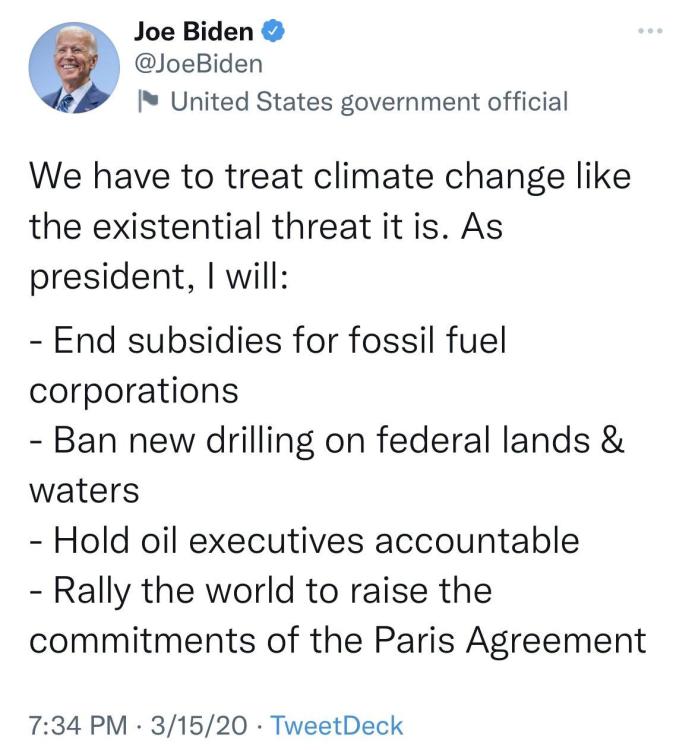
Task: Click the Joe Biden display name
Action: tap(193, 31)
